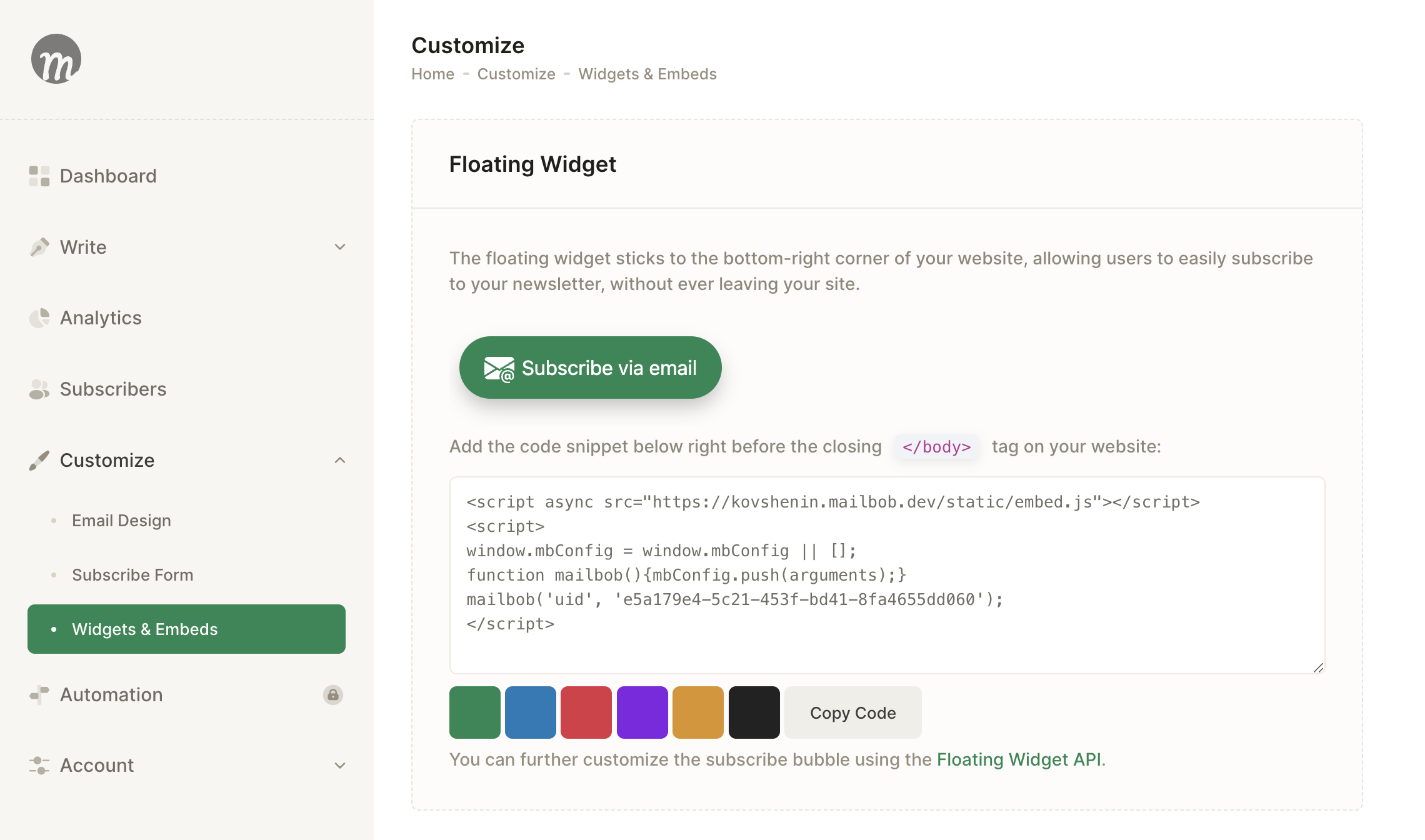Click the envelope icon in the Subscribe button
The height and width of the screenshot is (840, 1425).
pos(499,369)
